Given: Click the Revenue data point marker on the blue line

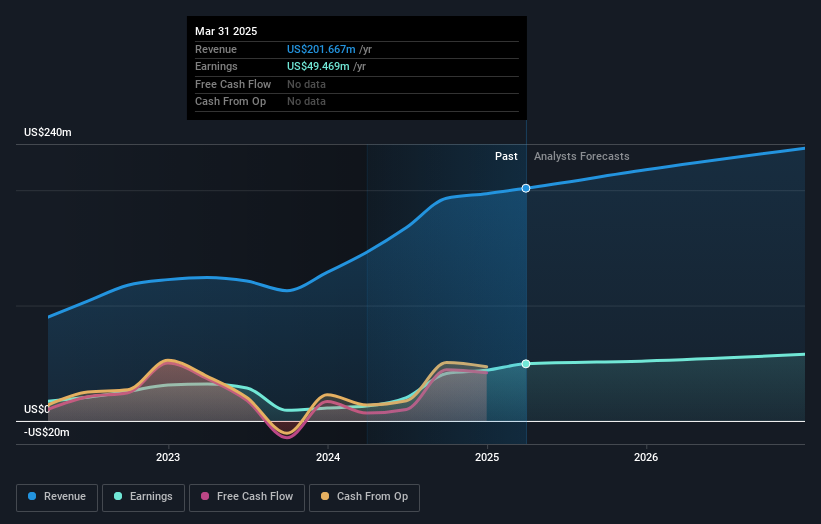Looking at the screenshot, I should click(x=526, y=188).
